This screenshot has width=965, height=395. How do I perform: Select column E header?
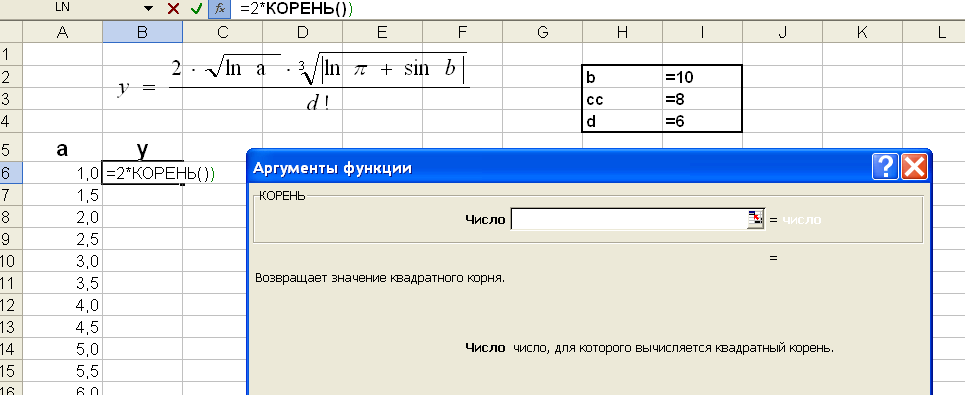coord(383,33)
